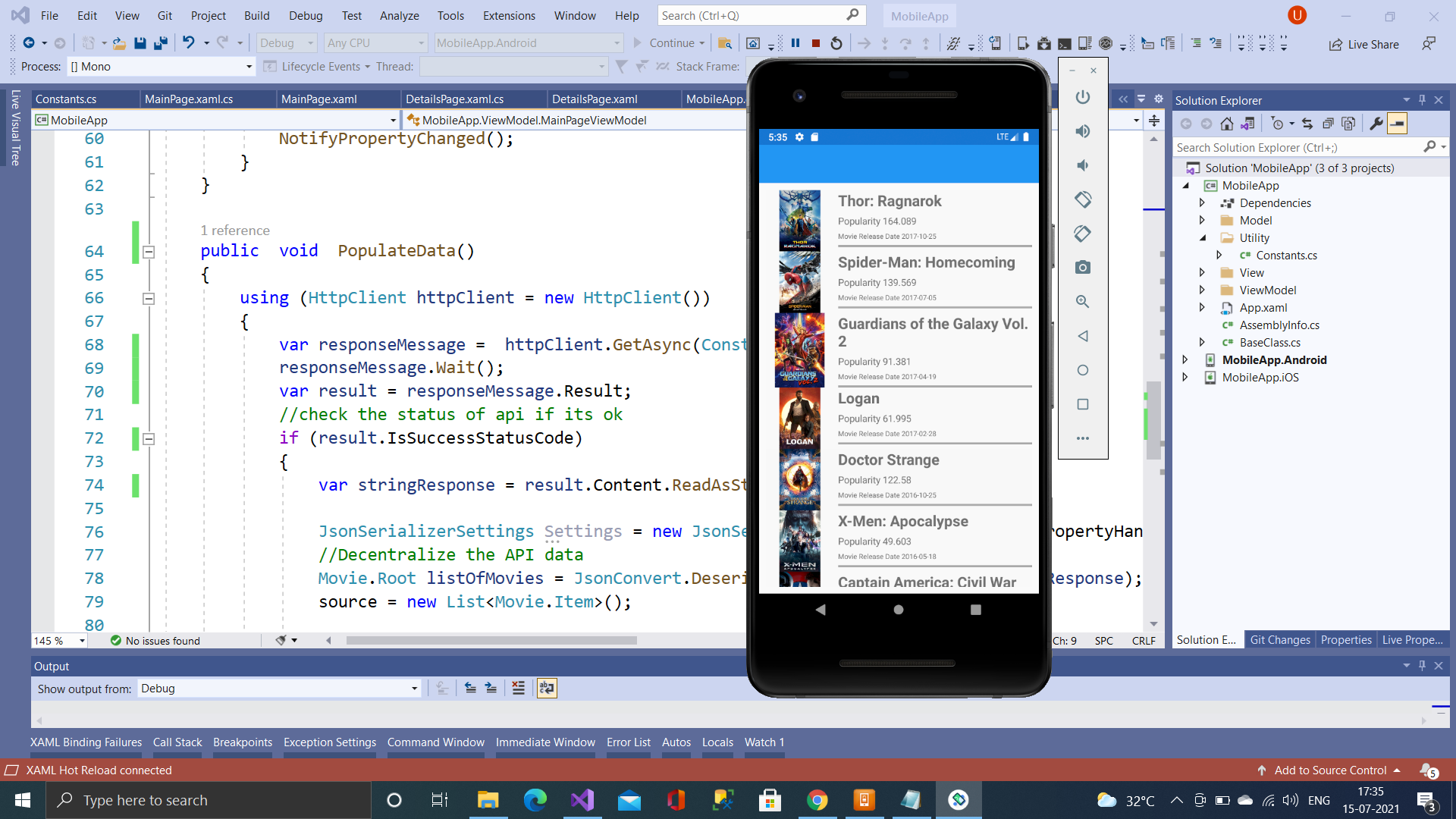Click emulator sidebar overview square icon
Viewport: 1456px width, 819px height.
click(1083, 404)
